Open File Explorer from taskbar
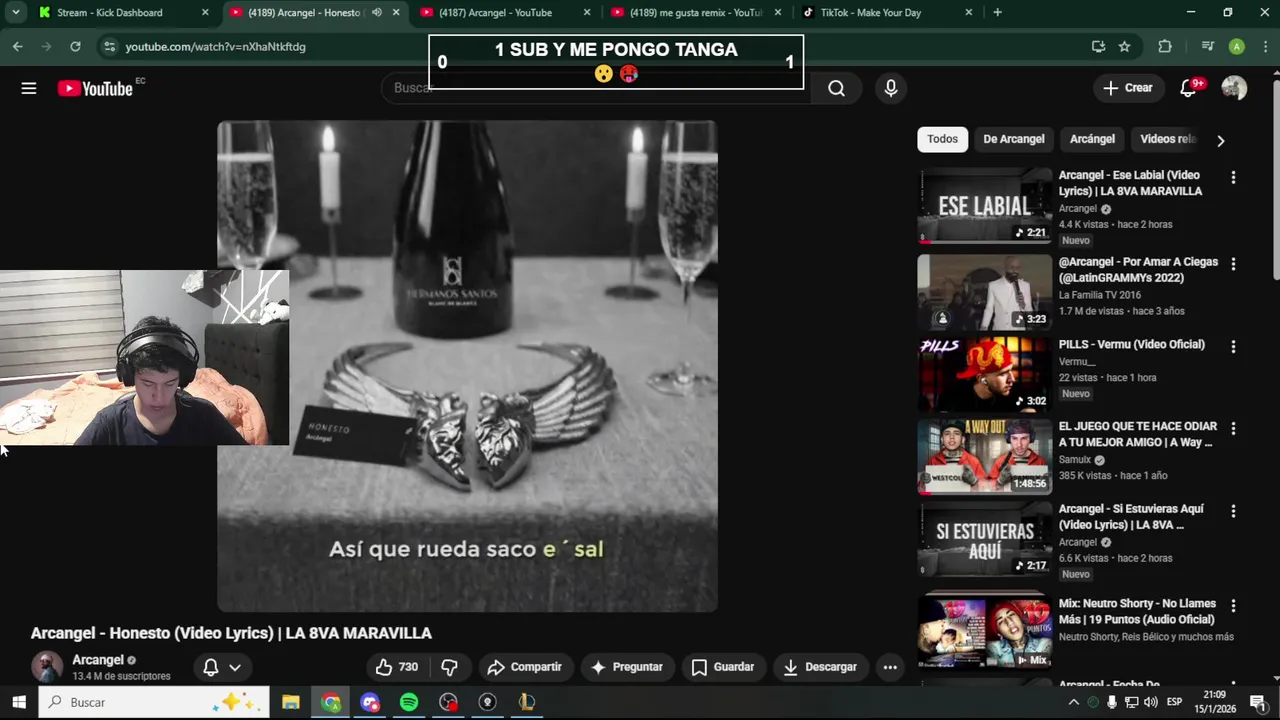The image size is (1280, 720). (x=291, y=702)
